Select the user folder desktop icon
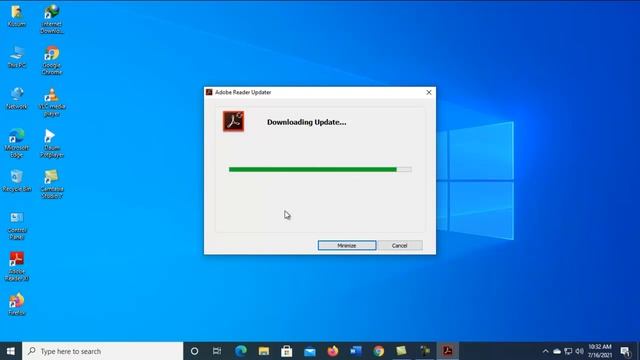The width and height of the screenshot is (640, 360). (x=17, y=17)
